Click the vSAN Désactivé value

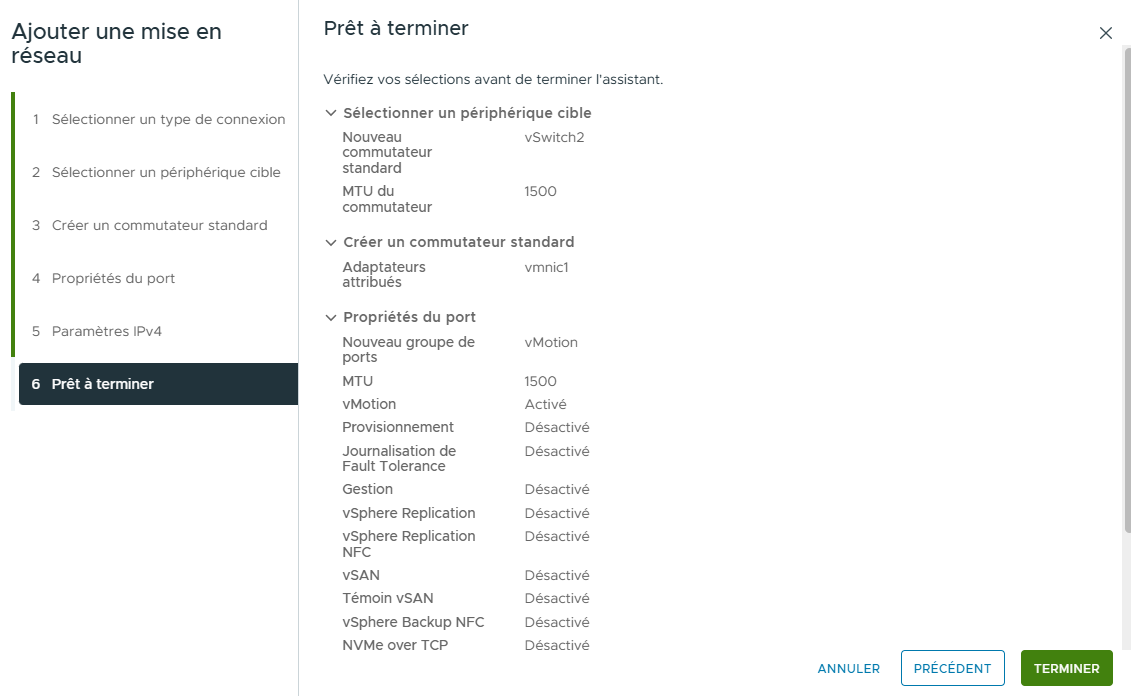[x=554, y=575]
